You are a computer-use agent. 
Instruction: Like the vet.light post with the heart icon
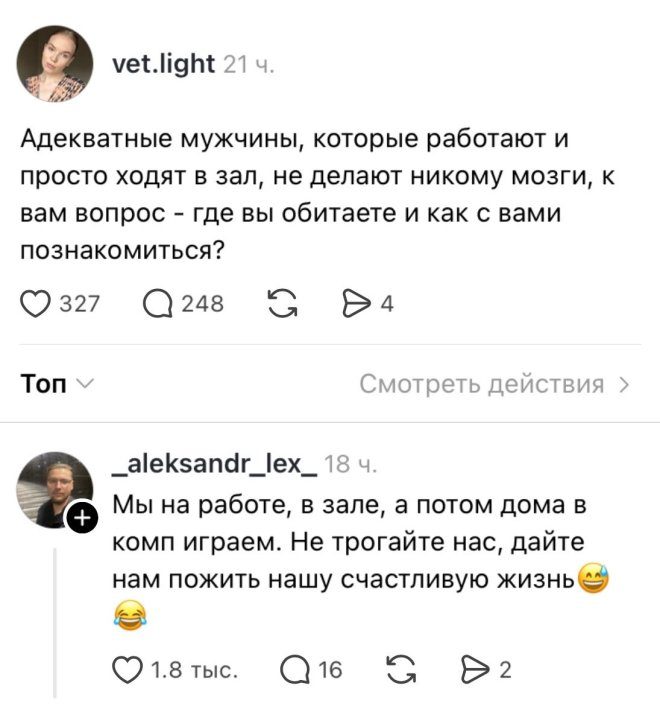[35, 304]
